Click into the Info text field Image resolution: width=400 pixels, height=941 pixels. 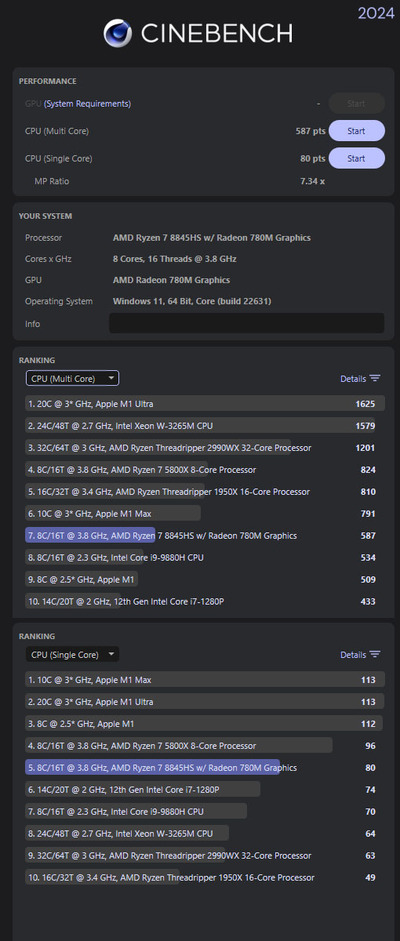coord(246,323)
